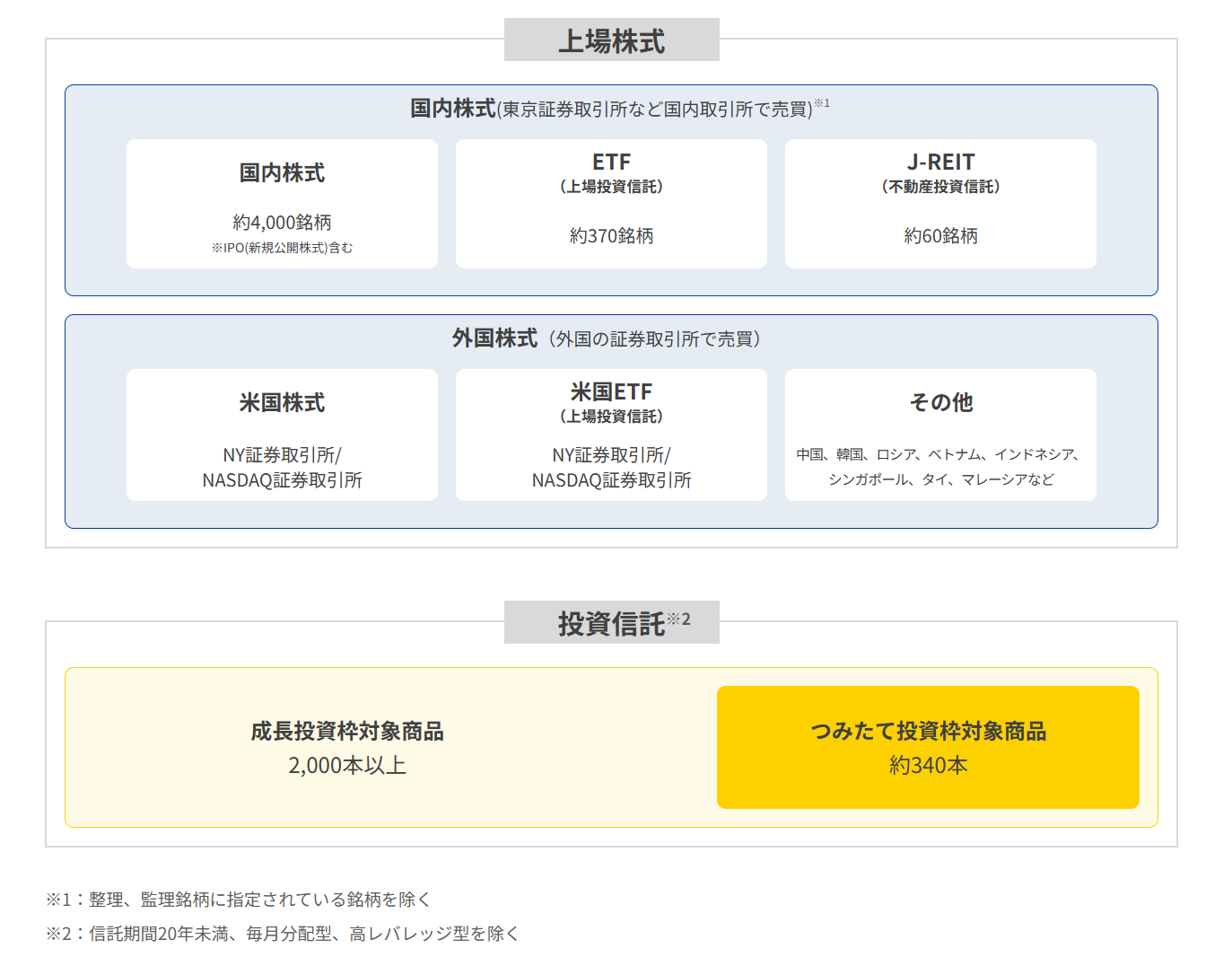This screenshot has height=966, width=1232.
Task: Open the 米国ETF card title
Action: tap(611, 392)
